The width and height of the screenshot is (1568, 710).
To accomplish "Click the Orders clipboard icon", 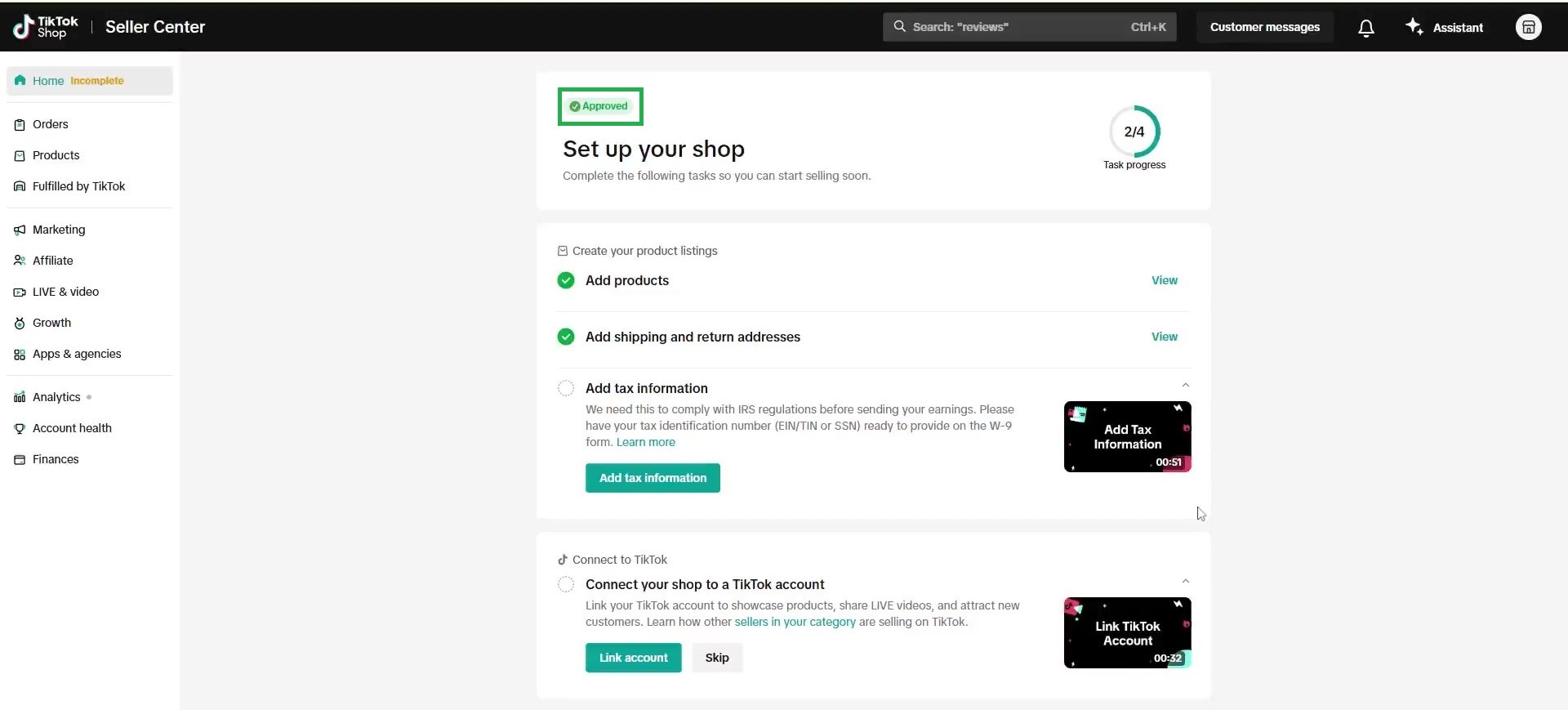I will (x=20, y=125).
